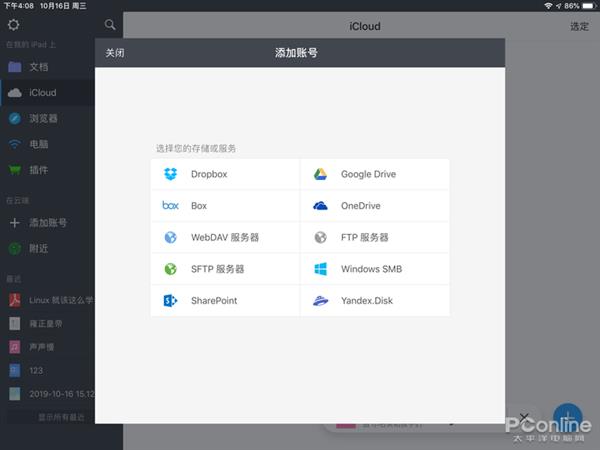Tap the blue plus floating button
The image size is (600, 450).
pyautogui.click(x=568, y=417)
